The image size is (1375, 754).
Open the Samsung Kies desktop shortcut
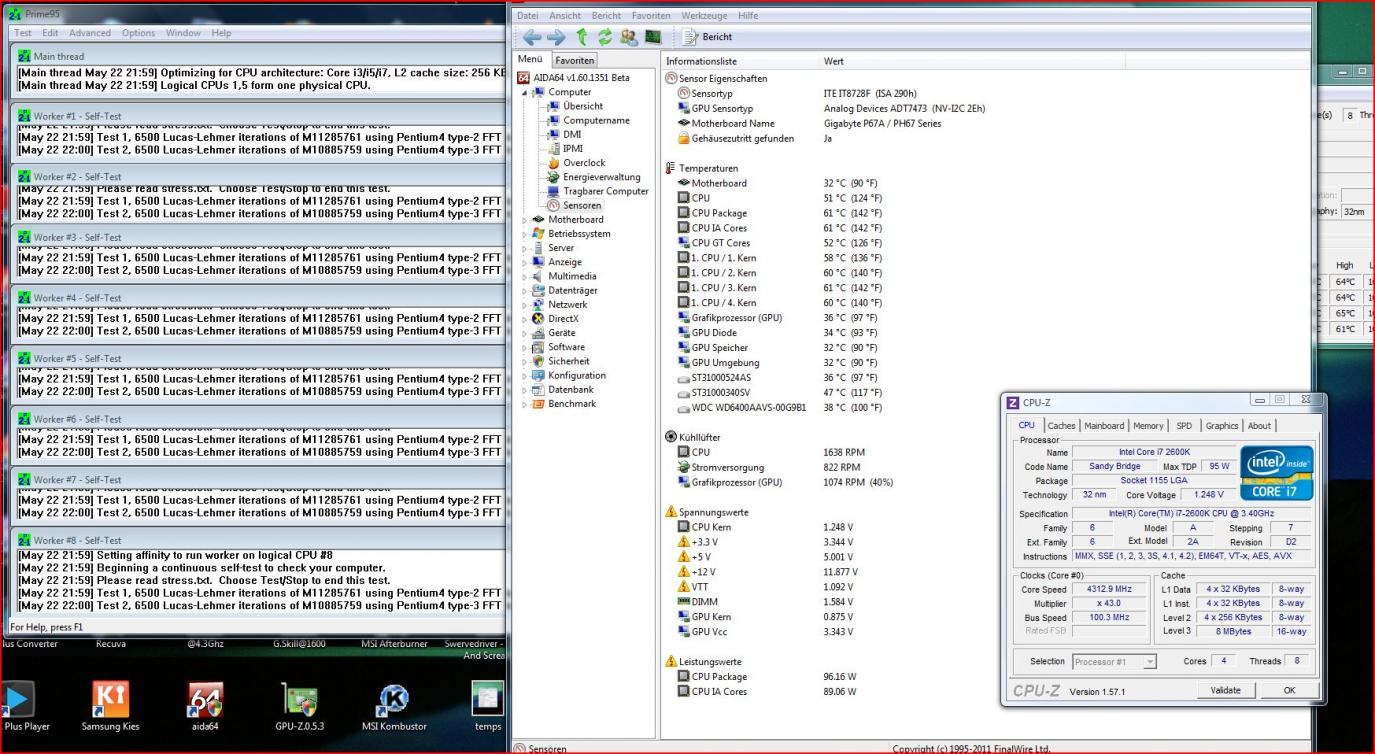pyautogui.click(x=111, y=706)
